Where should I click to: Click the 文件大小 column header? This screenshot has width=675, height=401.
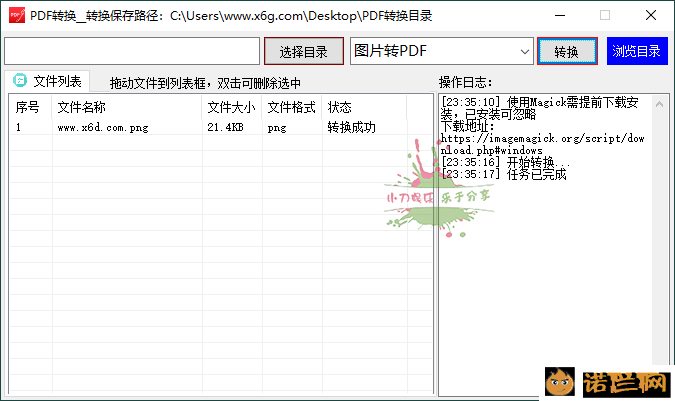pyautogui.click(x=232, y=107)
